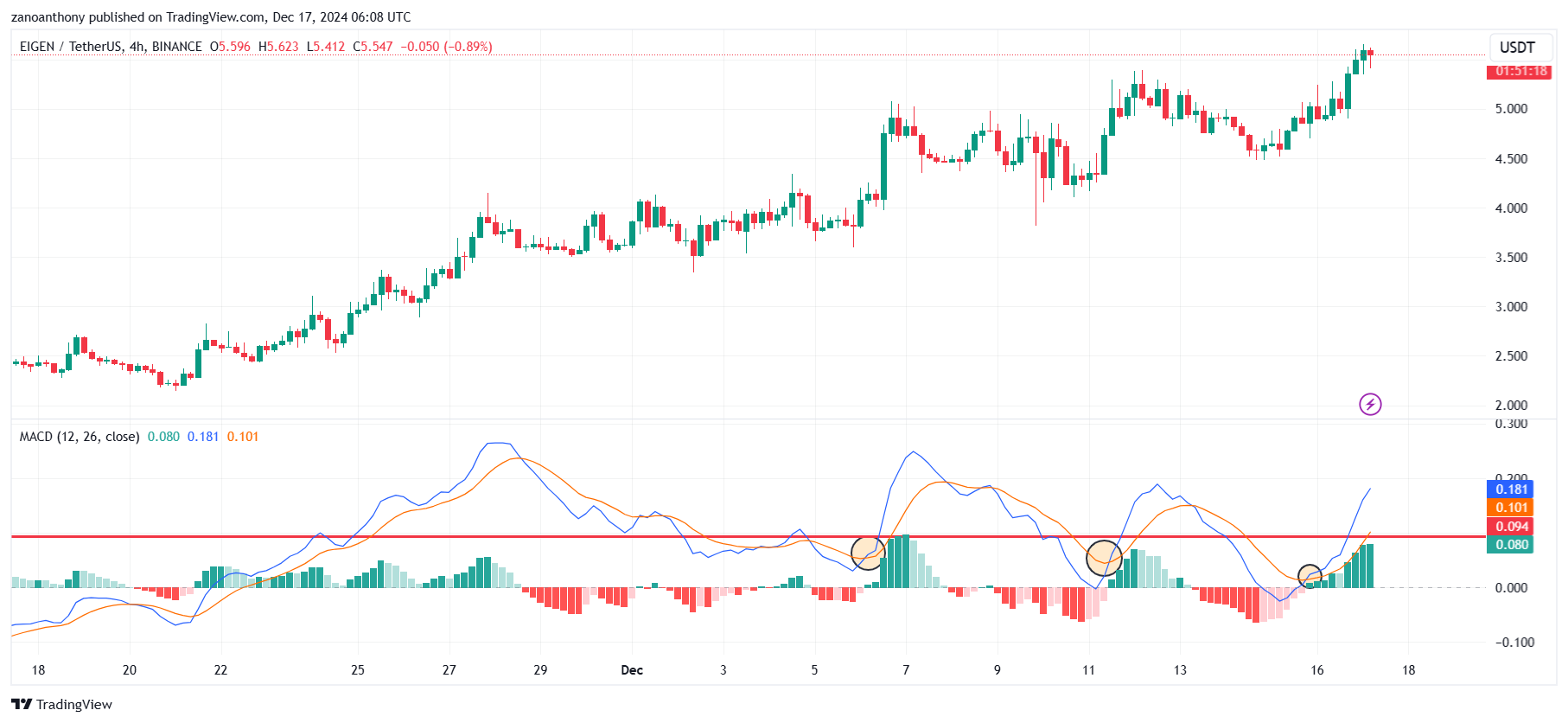This screenshot has height=723, width=1568.
Task: Click the purple lightning bolt icon
Action: [x=1370, y=404]
